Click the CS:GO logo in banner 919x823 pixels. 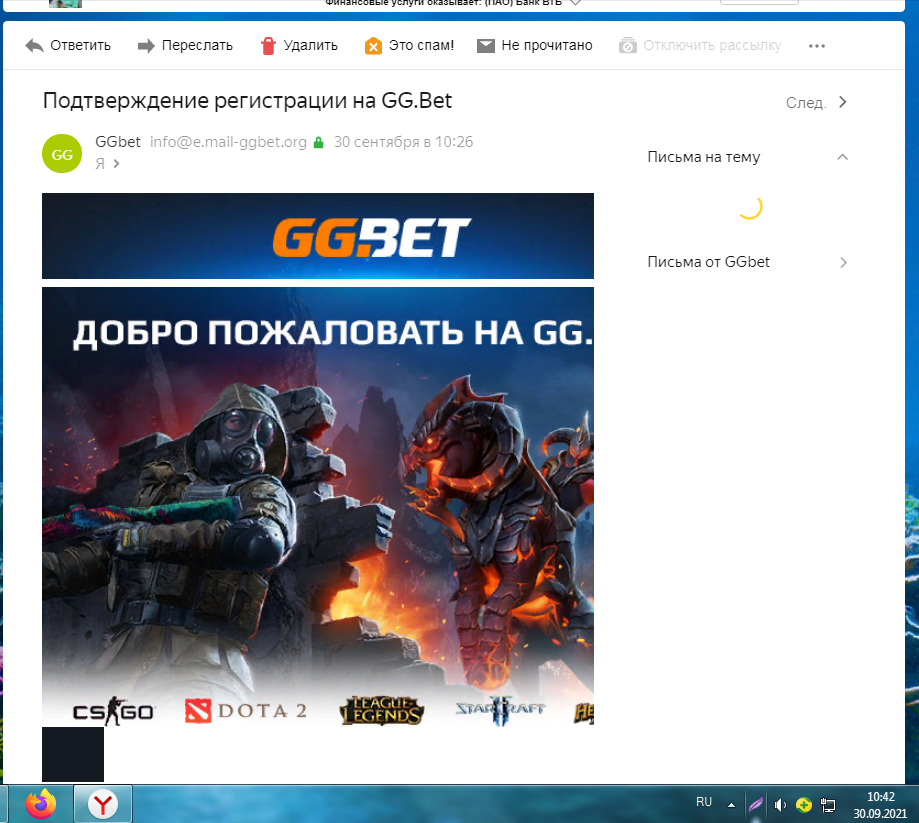pyautogui.click(x=113, y=710)
